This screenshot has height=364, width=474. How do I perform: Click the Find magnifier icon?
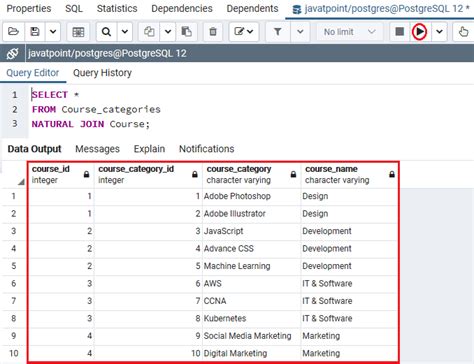106,32
